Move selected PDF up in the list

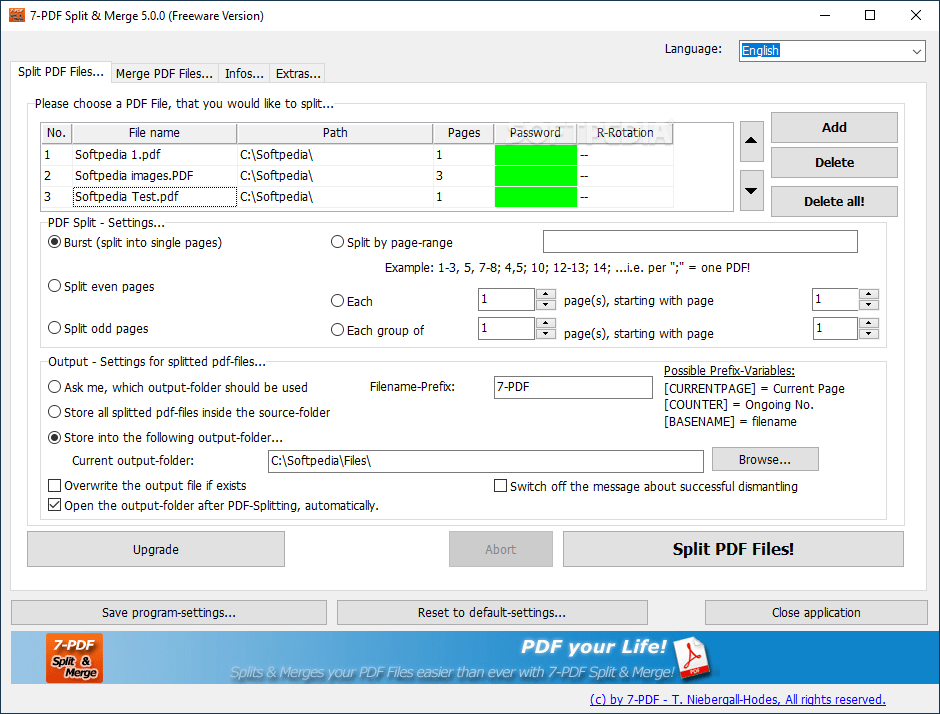(751, 141)
